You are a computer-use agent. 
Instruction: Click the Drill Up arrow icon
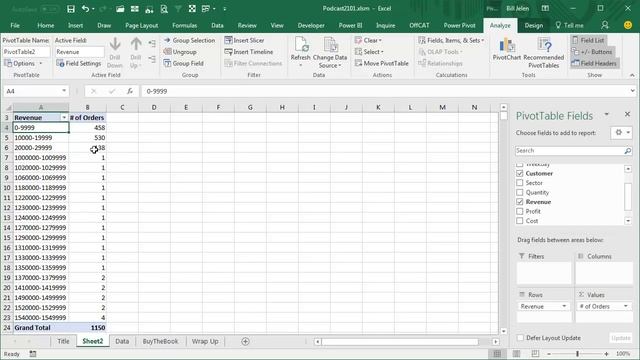click(x=136, y=44)
